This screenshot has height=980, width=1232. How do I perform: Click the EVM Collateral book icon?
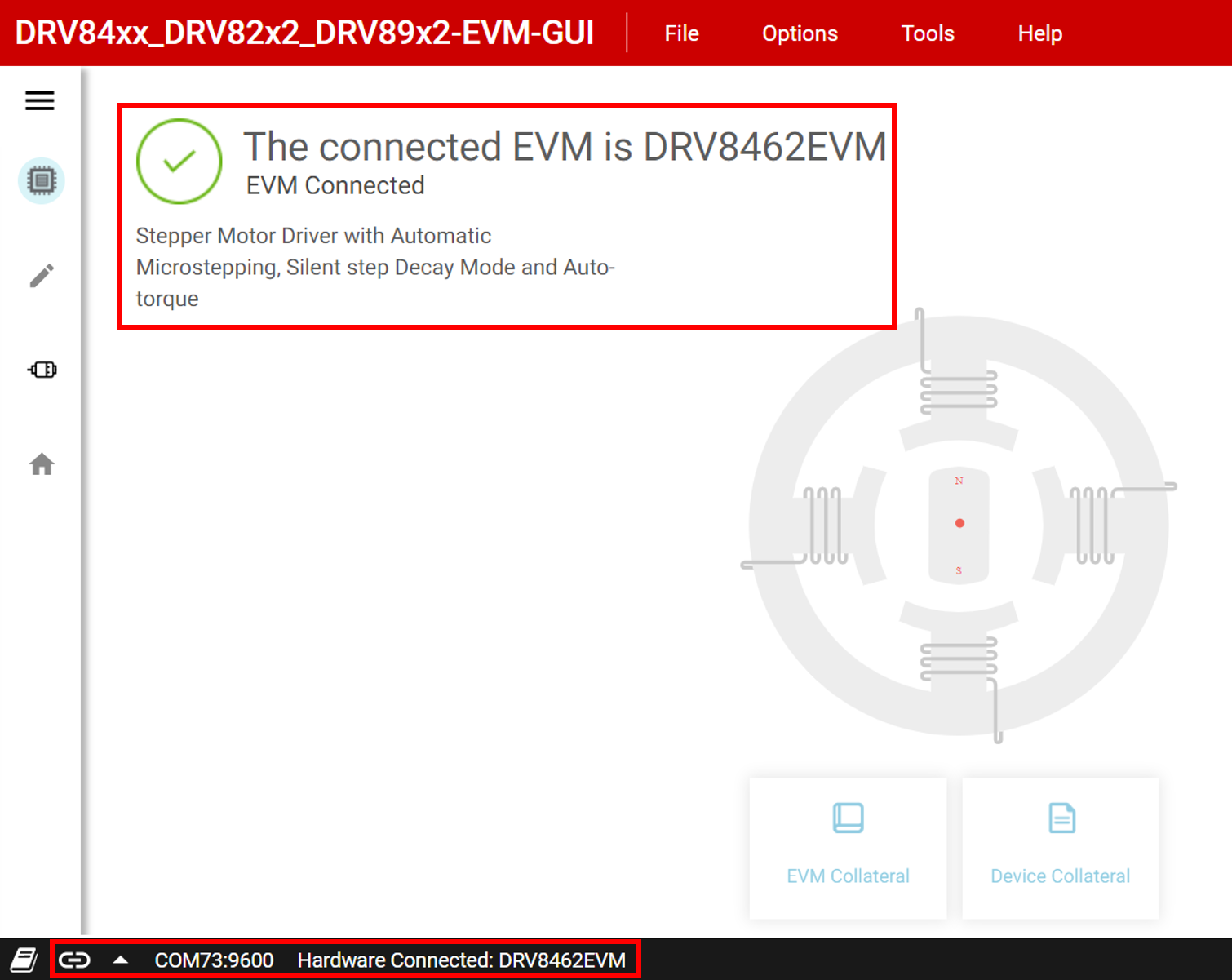pos(847,817)
